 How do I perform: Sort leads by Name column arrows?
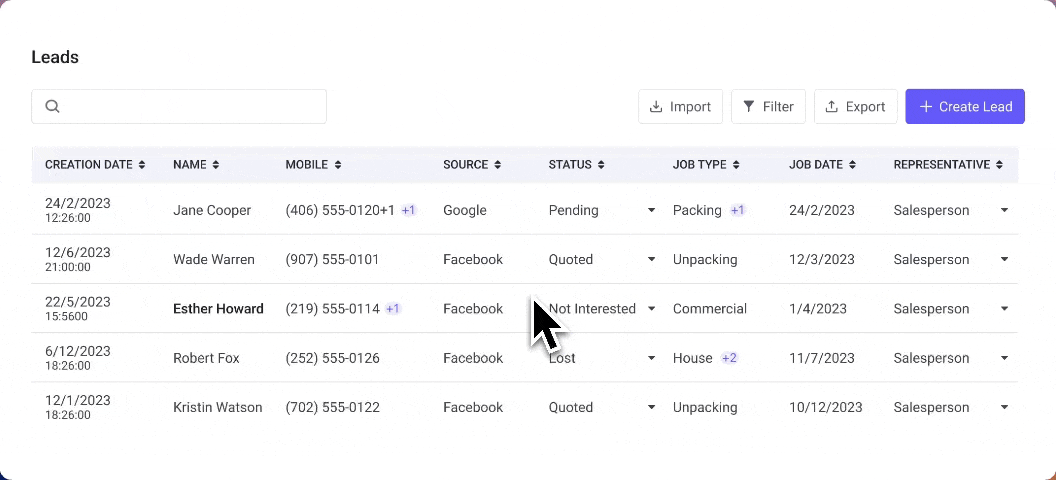215,165
